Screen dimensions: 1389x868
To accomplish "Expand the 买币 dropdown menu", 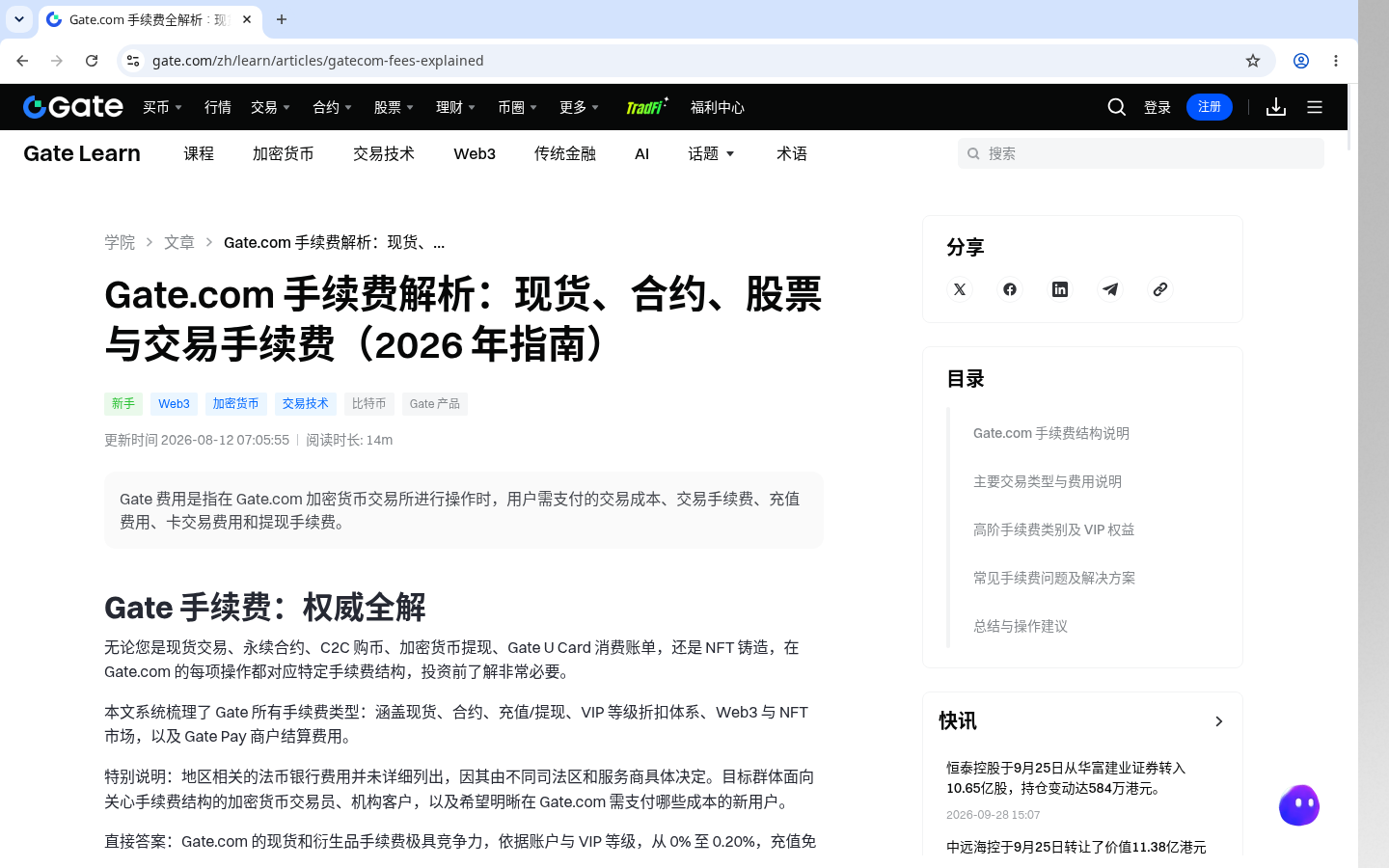I will 163,107.
